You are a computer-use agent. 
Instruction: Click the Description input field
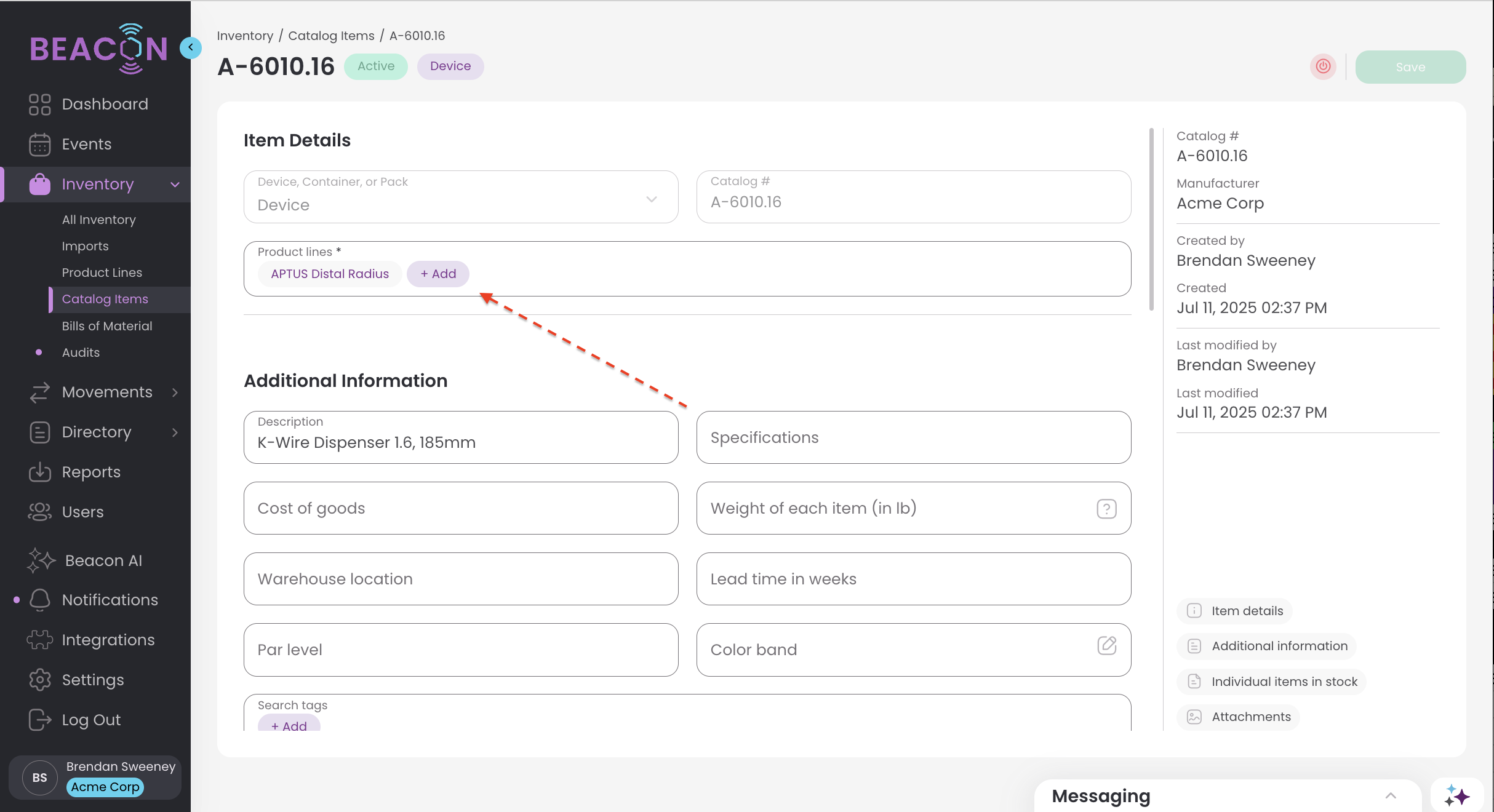point(461,437)
